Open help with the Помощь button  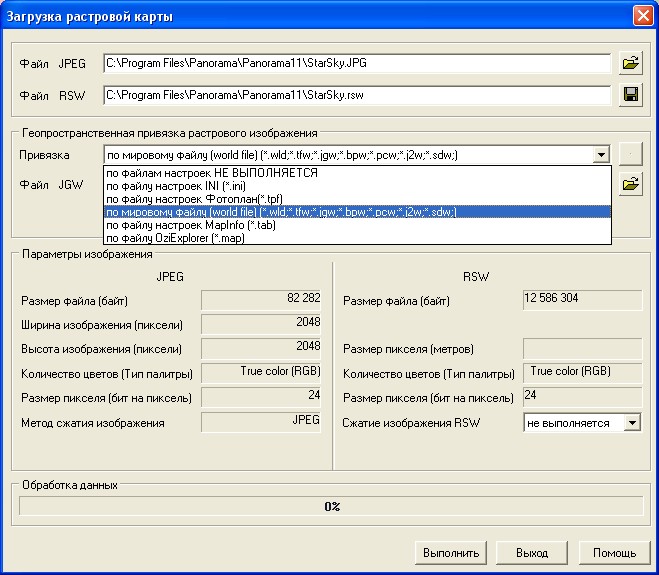pyautogui.click(x=614, y=552)
